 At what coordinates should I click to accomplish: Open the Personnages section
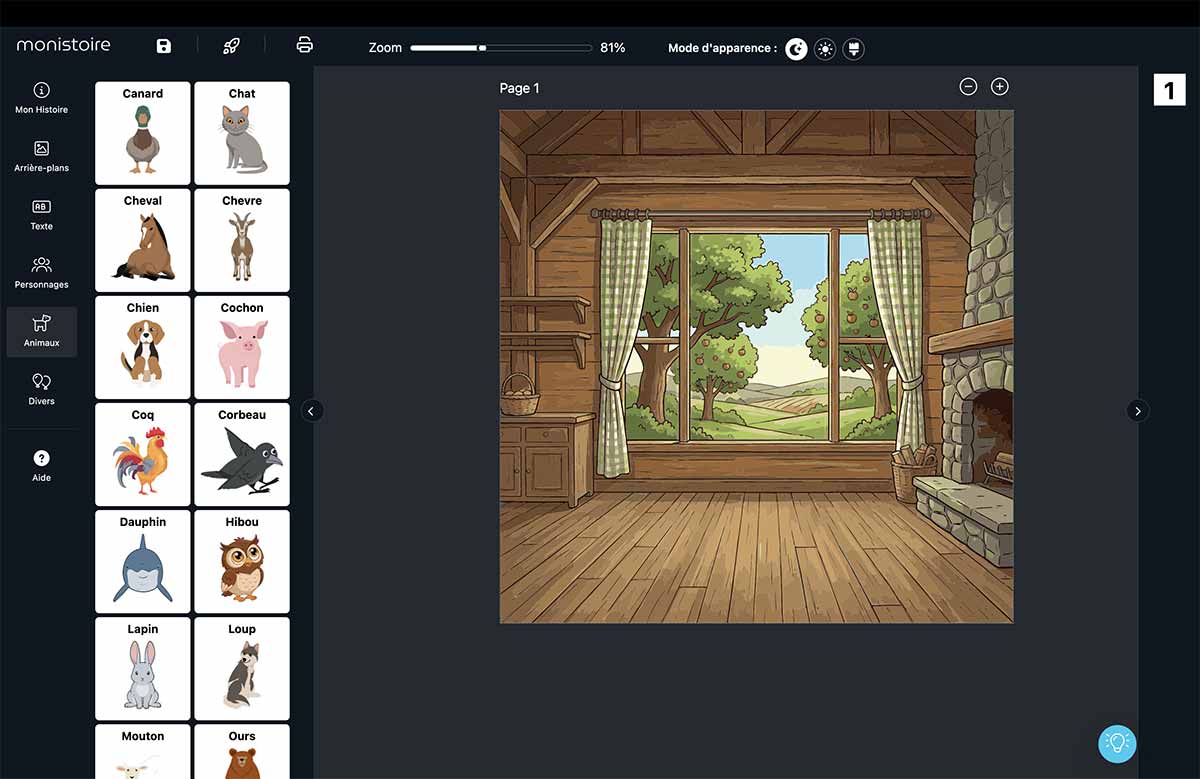pos(42,272)
